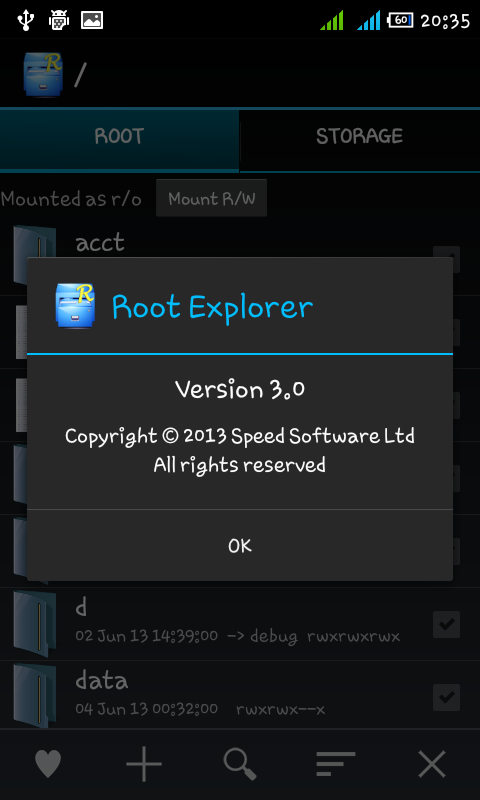Click OK to dismiss dialog
This screenshot has height=800, width=480.
pyautogui.click(x=240, y=545)
